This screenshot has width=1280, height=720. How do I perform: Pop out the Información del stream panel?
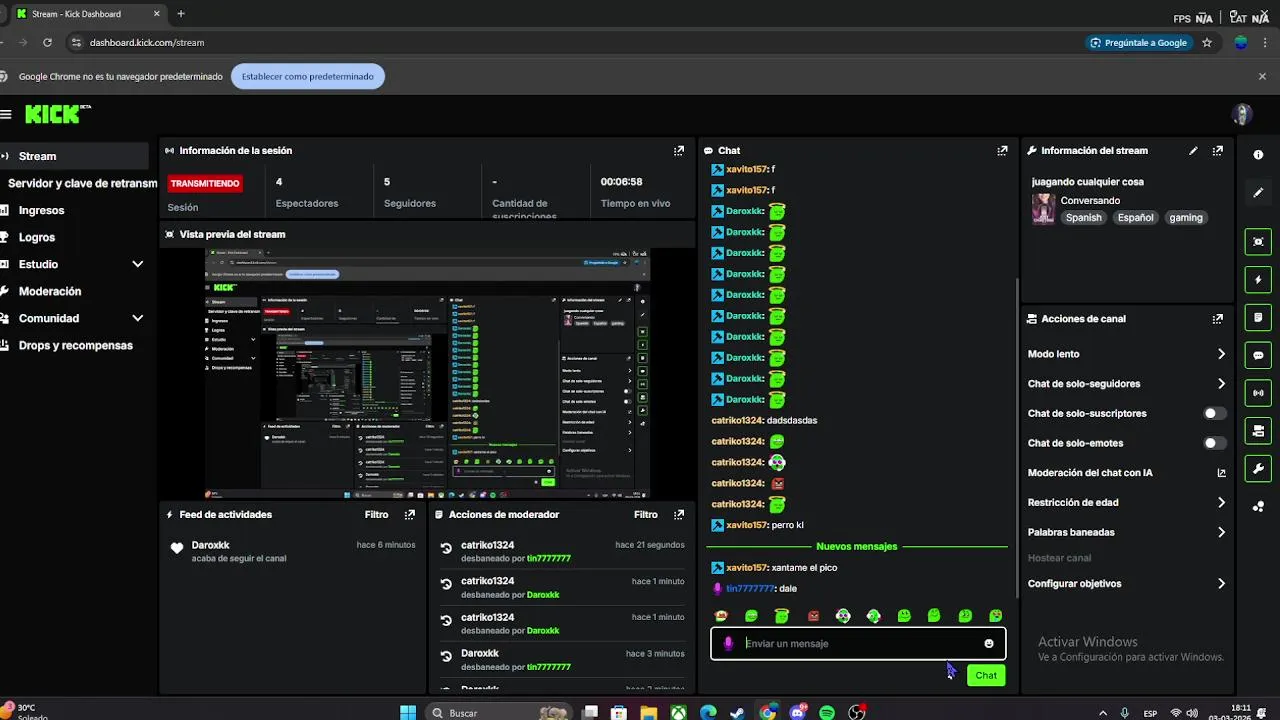[1217, 151]
